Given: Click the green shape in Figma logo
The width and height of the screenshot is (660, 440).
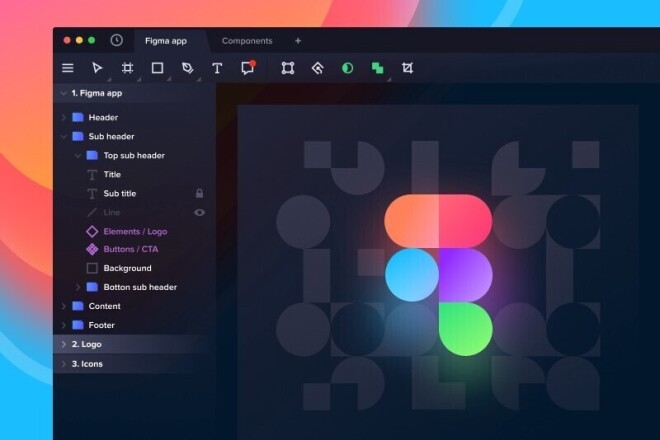Looking at the screenshot, I should coord(466,329).
